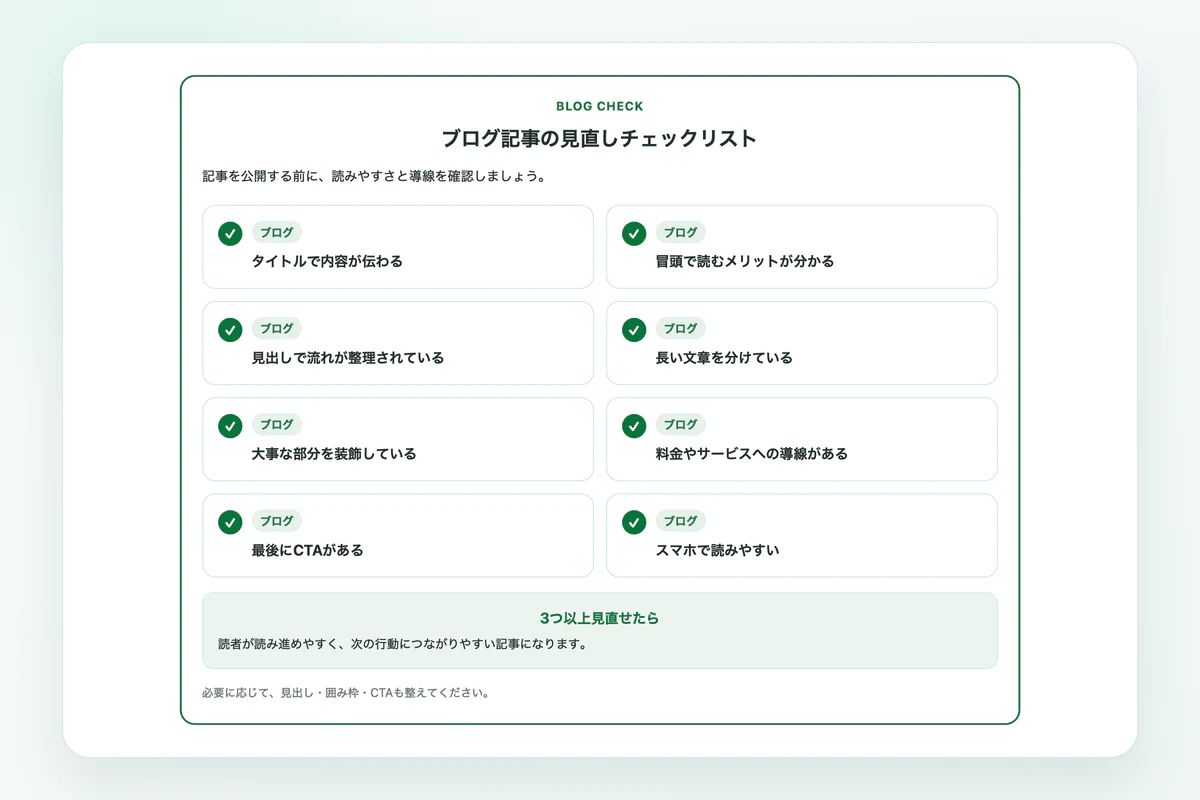1200x800 pixels.
Task: Click the sentence 読者が読み進めやすく
Action: point(402,644)
